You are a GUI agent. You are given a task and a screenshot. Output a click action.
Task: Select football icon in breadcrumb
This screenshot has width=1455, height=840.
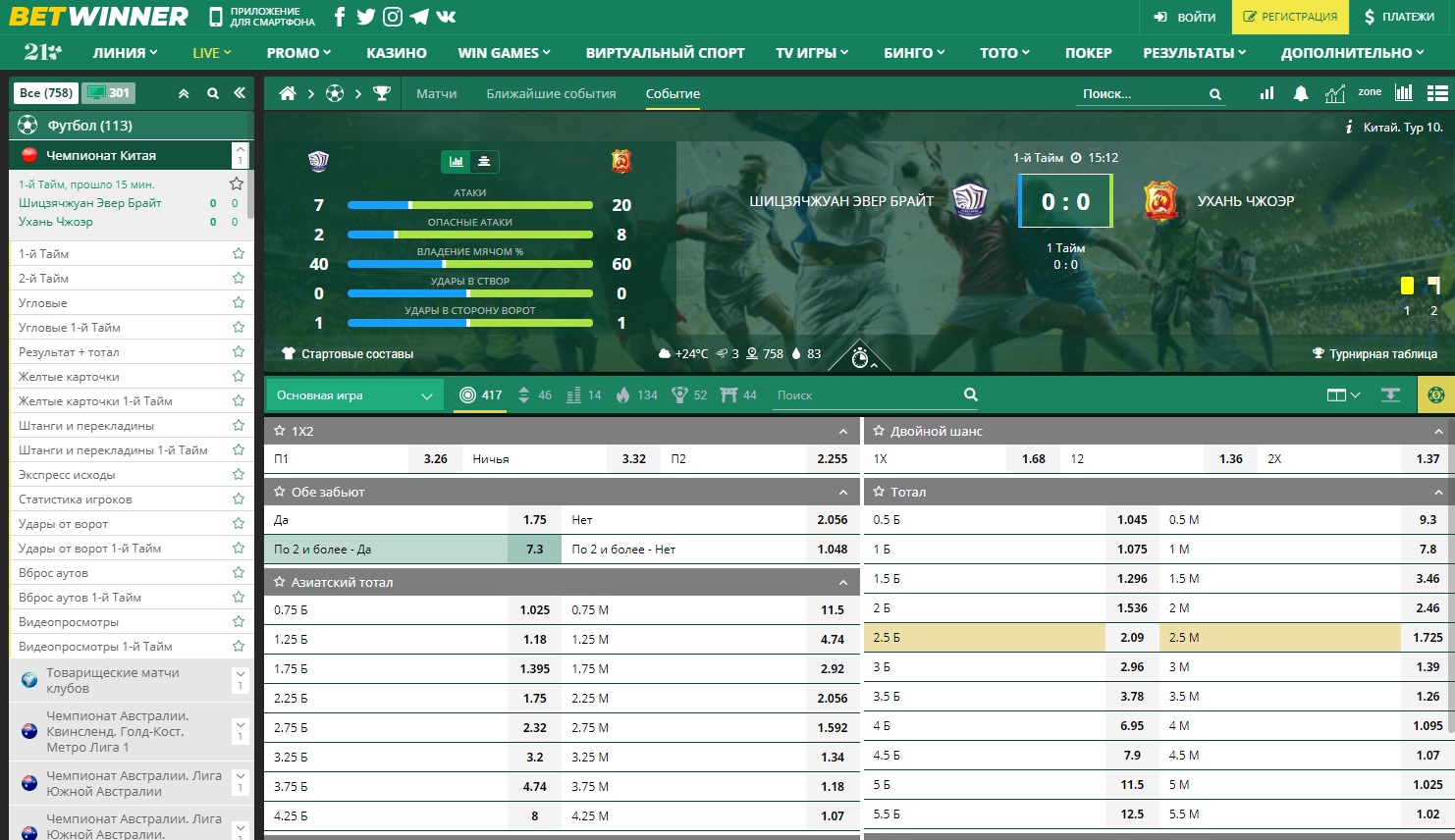coord(335,93)
